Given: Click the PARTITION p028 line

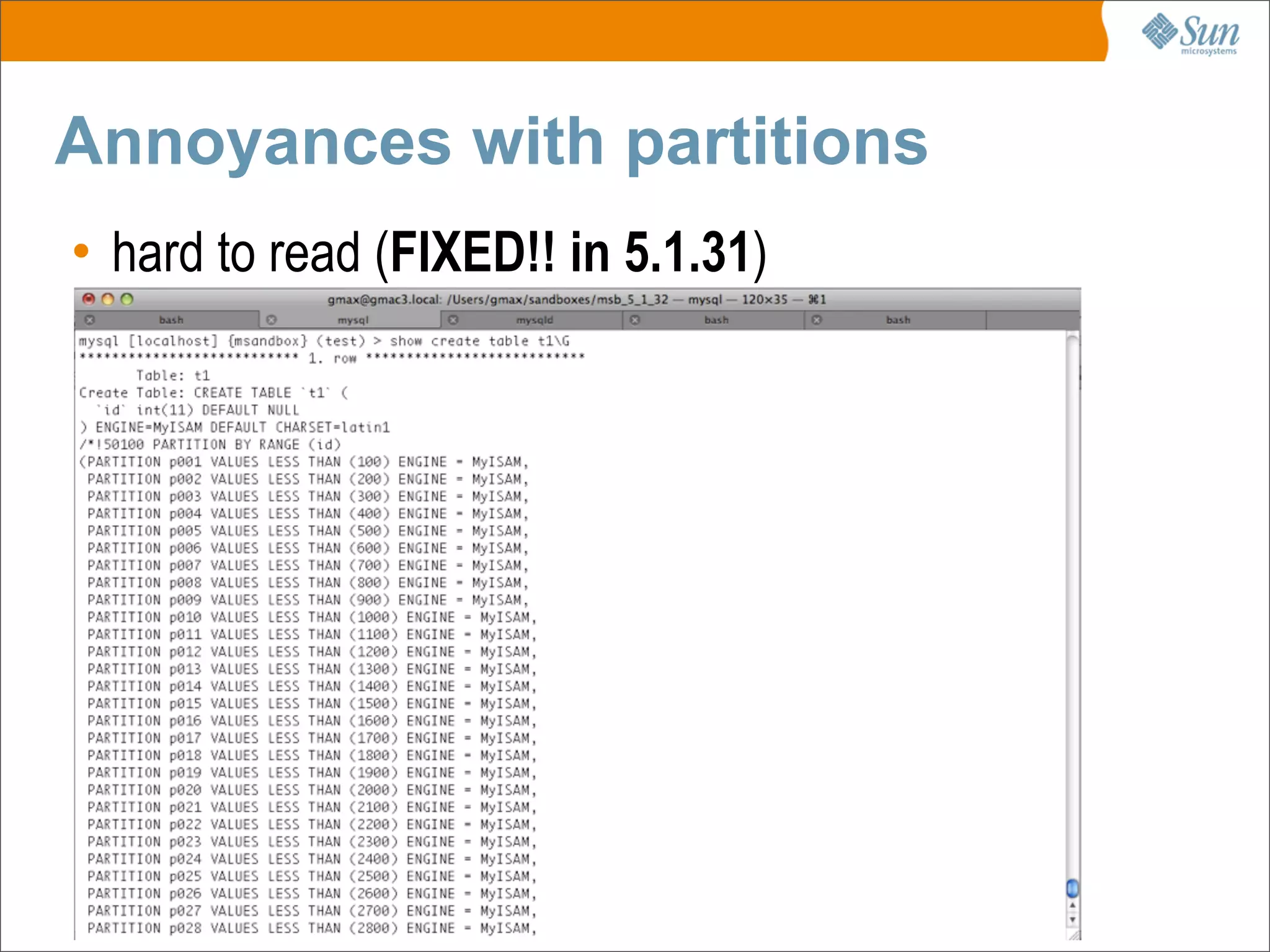Looking at the screenshot, I should click(x=312, y=928).
